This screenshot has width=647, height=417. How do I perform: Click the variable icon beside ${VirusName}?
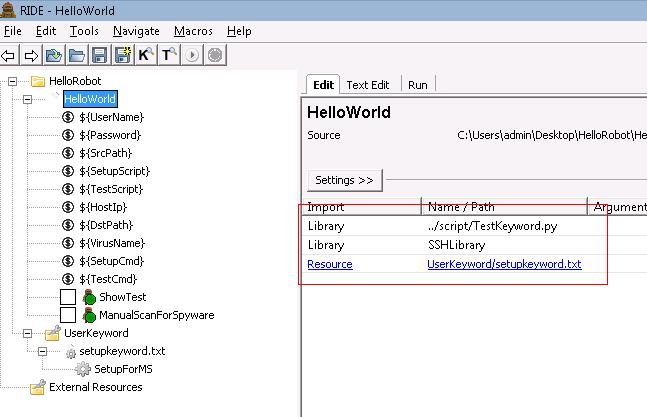pos(68,243)
